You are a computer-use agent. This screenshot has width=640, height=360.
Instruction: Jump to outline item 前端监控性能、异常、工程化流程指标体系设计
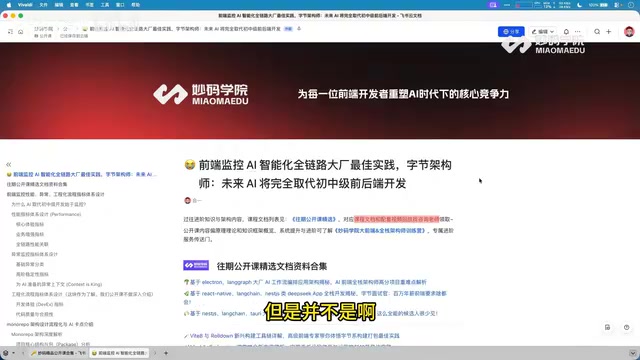point(56,194)
